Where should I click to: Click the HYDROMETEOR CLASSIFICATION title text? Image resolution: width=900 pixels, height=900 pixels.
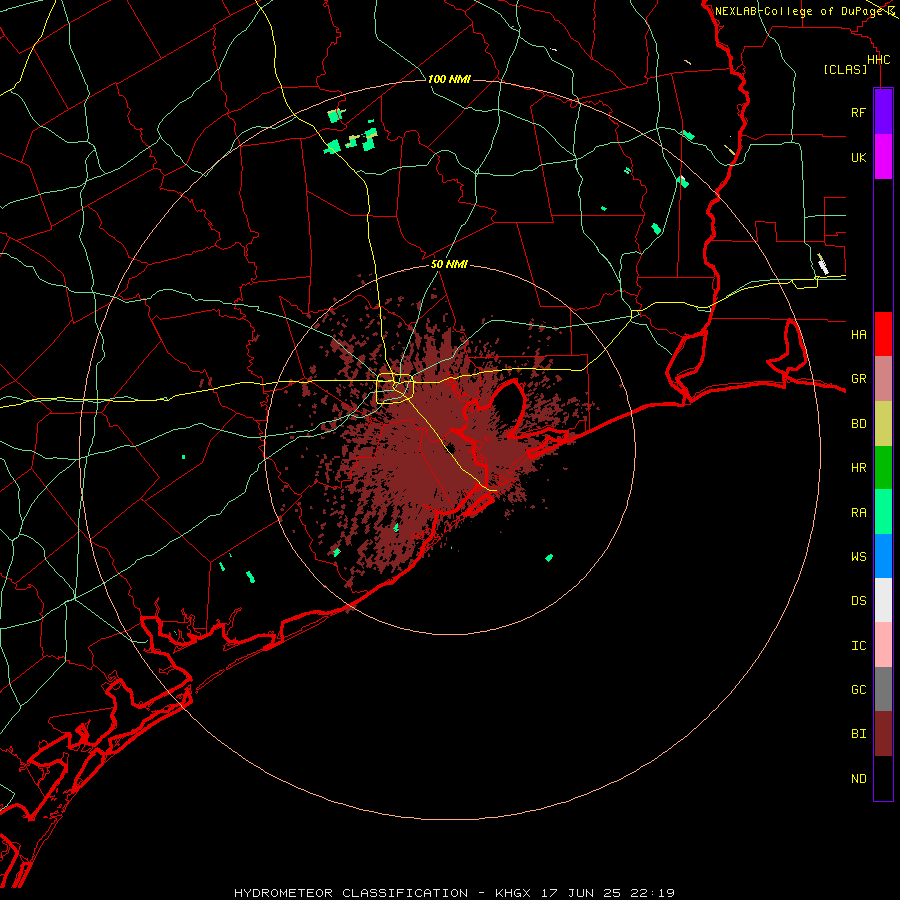tap(351, 893)
